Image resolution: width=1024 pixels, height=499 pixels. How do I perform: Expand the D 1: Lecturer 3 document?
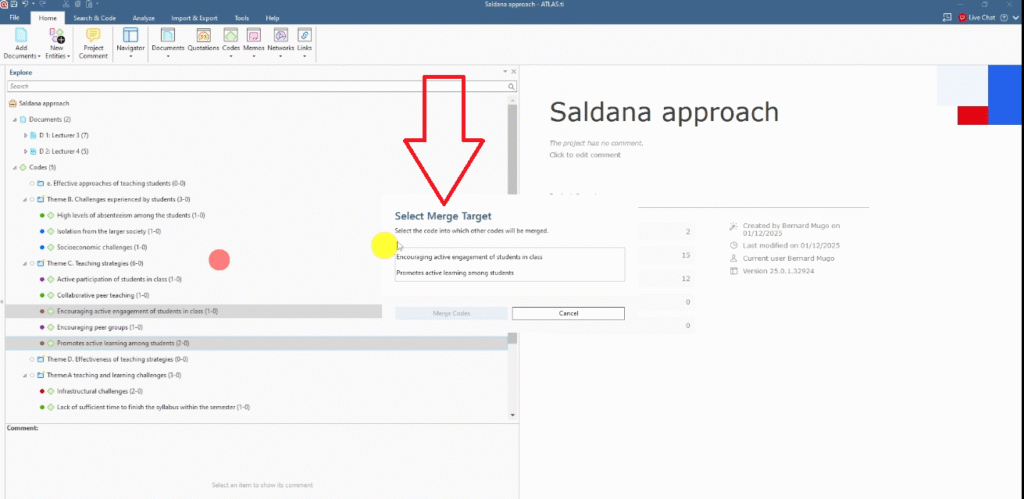click(x=25, y=135)
